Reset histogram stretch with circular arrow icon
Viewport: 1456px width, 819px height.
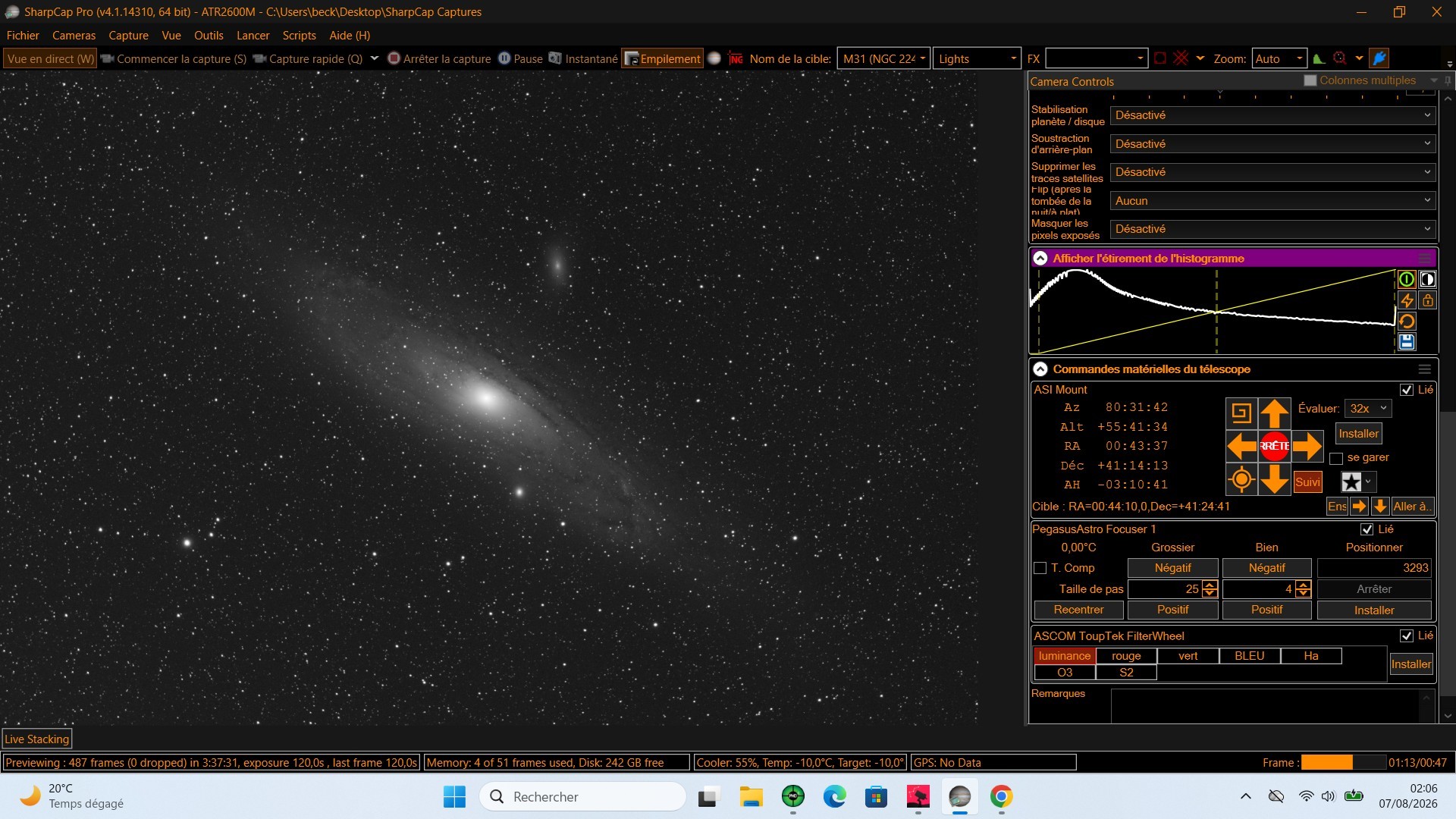1407,322
